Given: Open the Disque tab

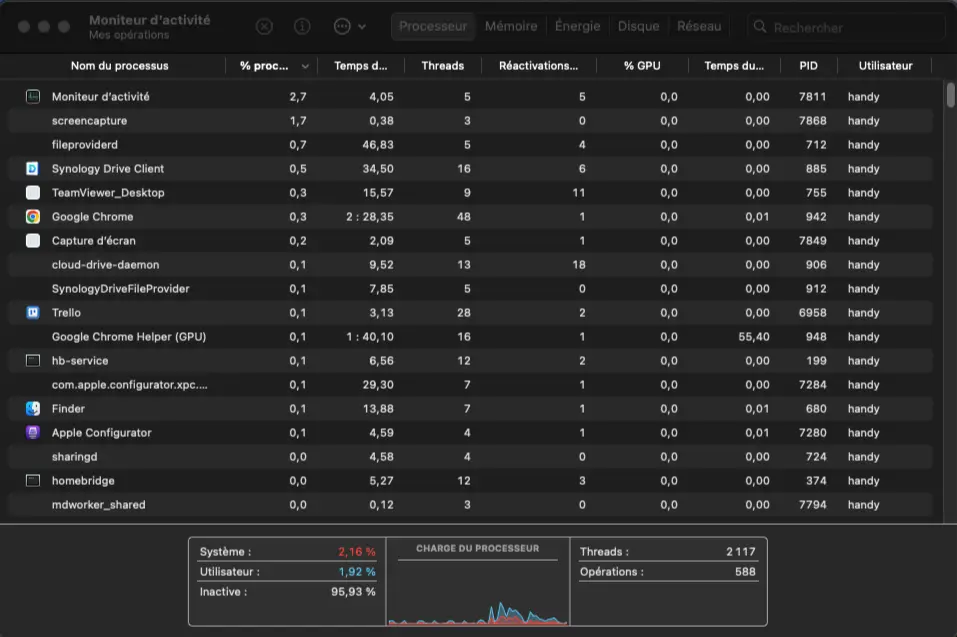Looking at the screenshot, I should click(x=638, y=27).
